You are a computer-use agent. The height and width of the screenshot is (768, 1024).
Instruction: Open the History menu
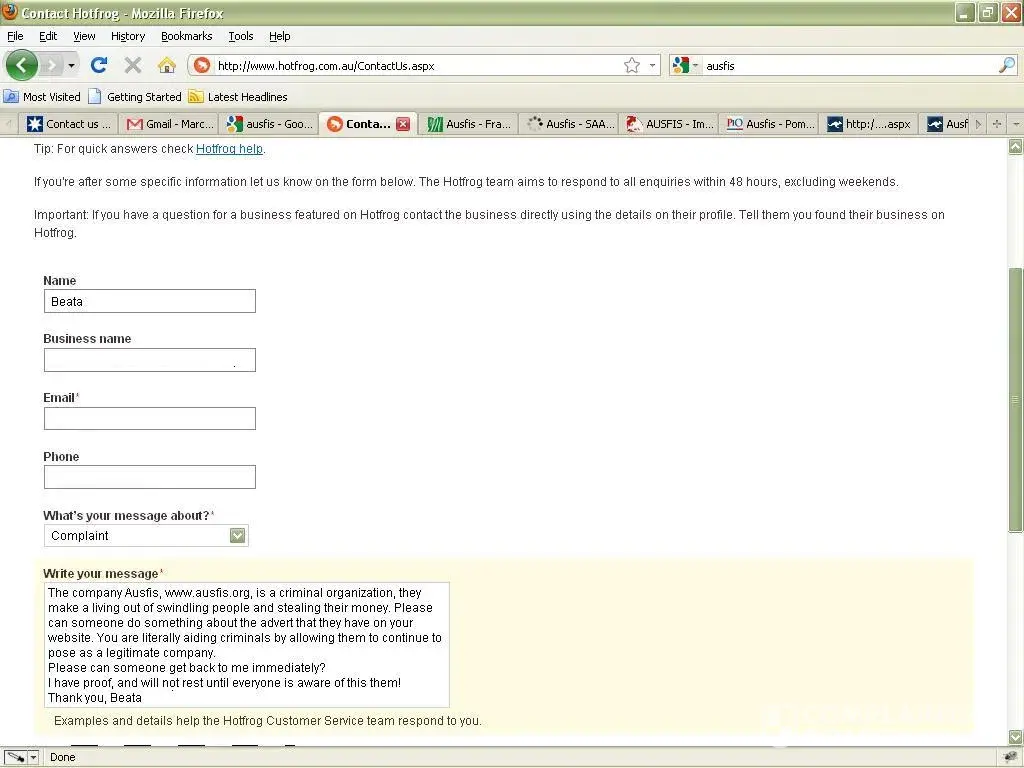pyautogui.click(x=128, y=36)
